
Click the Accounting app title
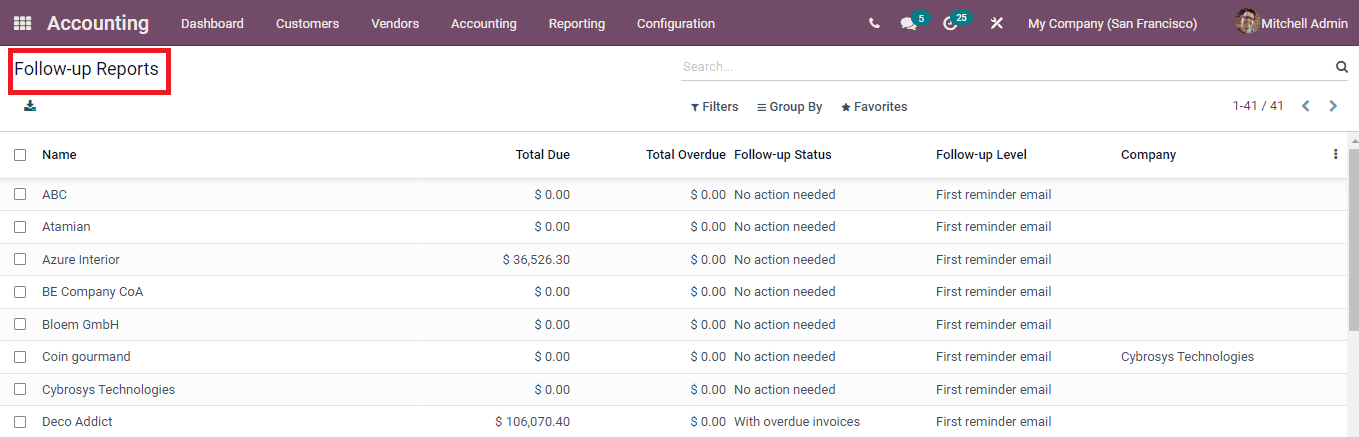[98, 23]
